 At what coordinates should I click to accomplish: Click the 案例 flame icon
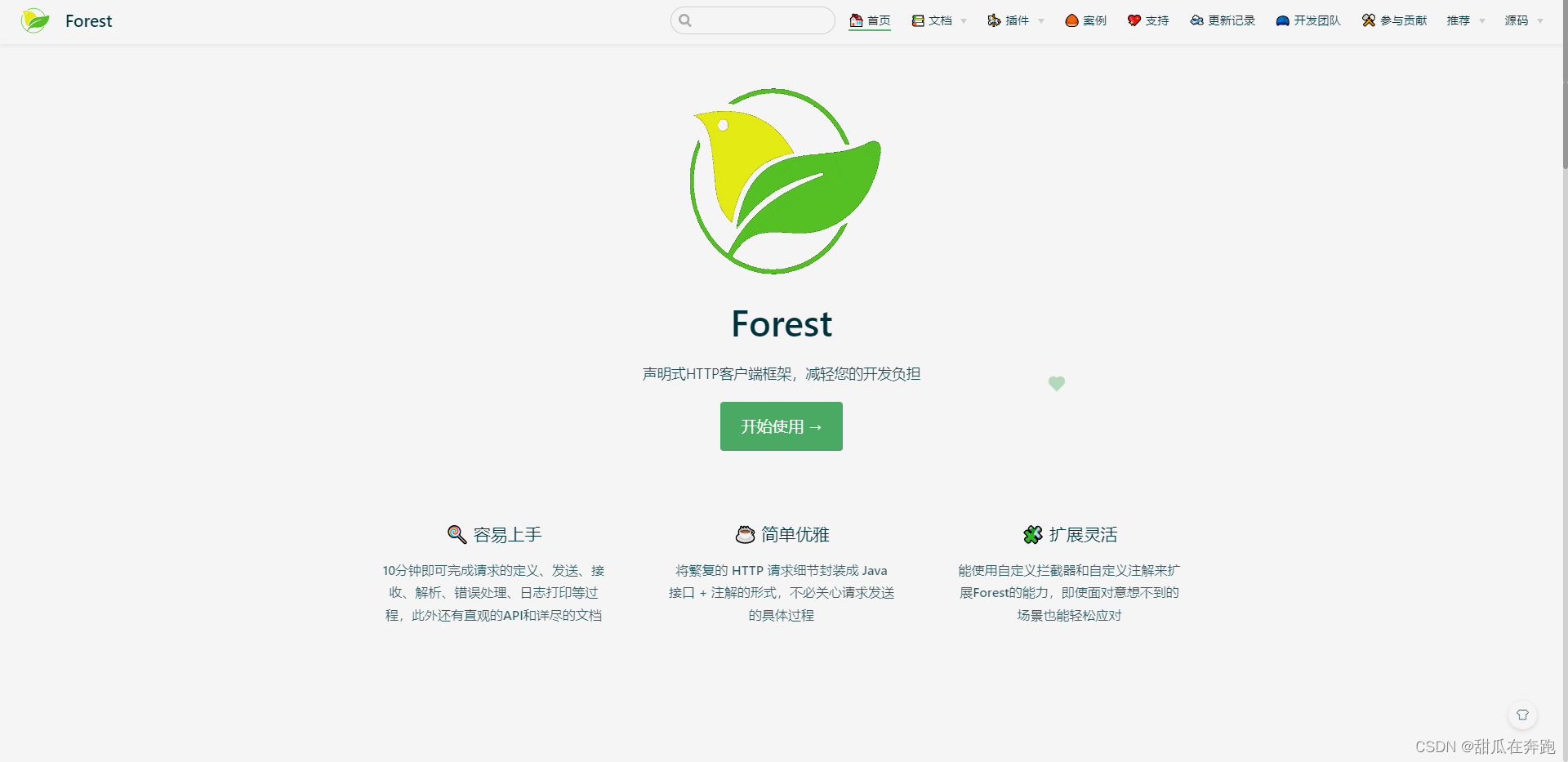(x=1071, y=20)
